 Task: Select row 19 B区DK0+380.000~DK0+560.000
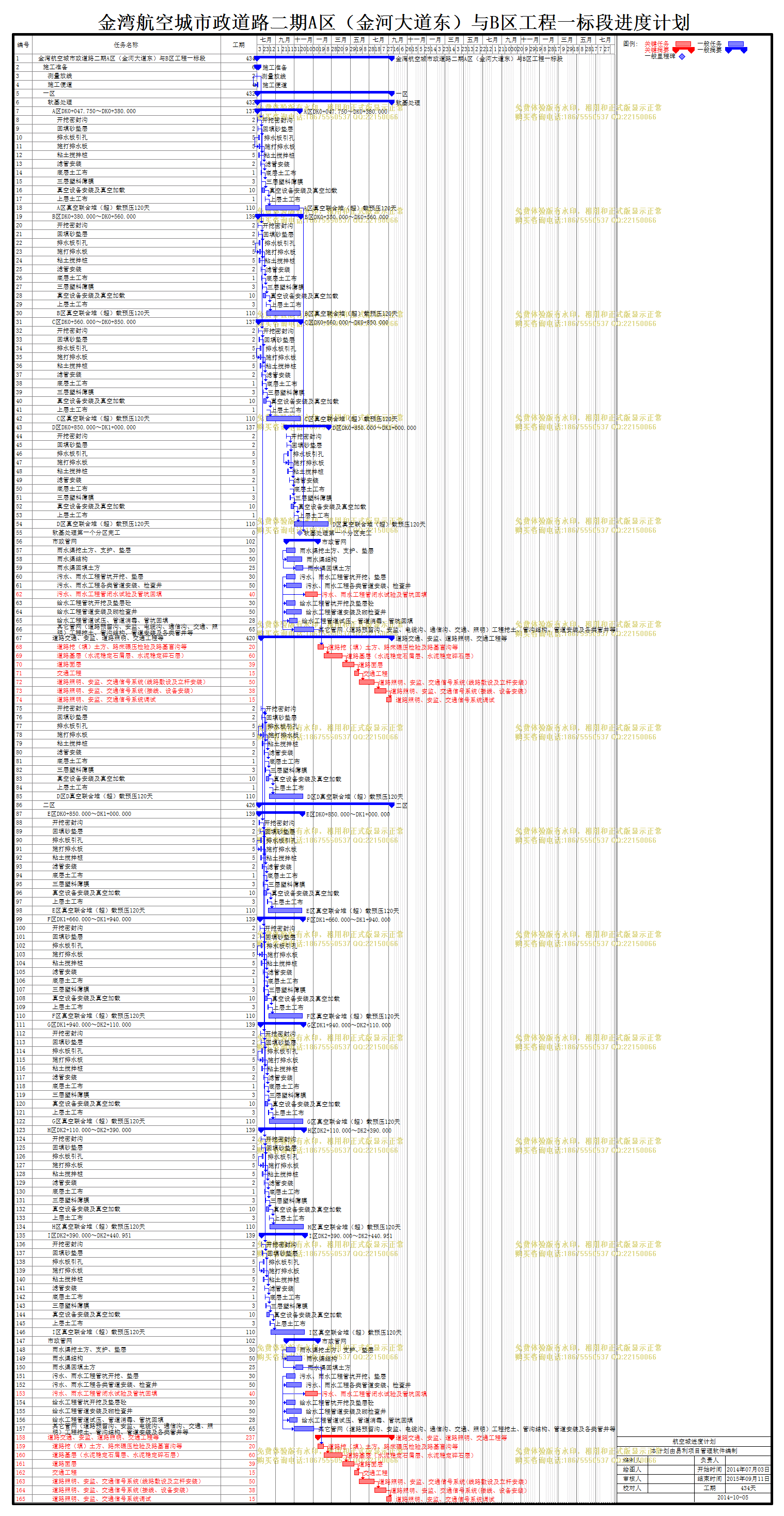(93, 216)
